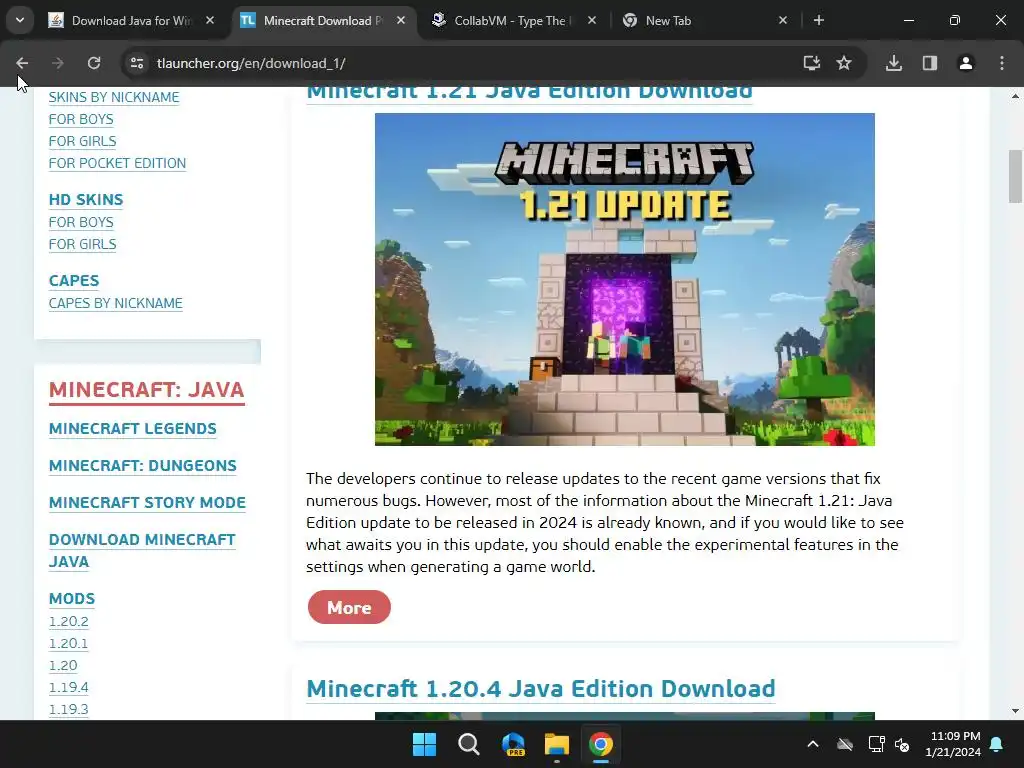Open the network tray icon
1024x768 pixels.
click(876, 744)
